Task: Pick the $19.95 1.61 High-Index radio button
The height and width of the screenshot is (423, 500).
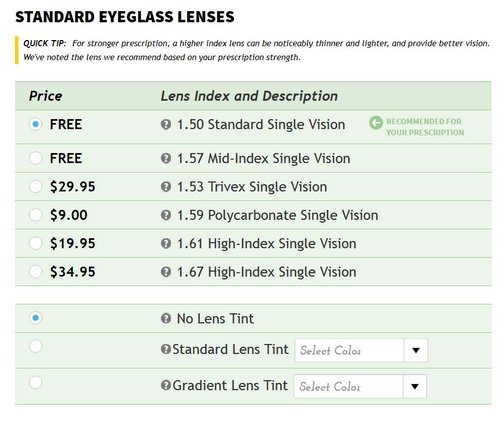Action: point(35,243)
